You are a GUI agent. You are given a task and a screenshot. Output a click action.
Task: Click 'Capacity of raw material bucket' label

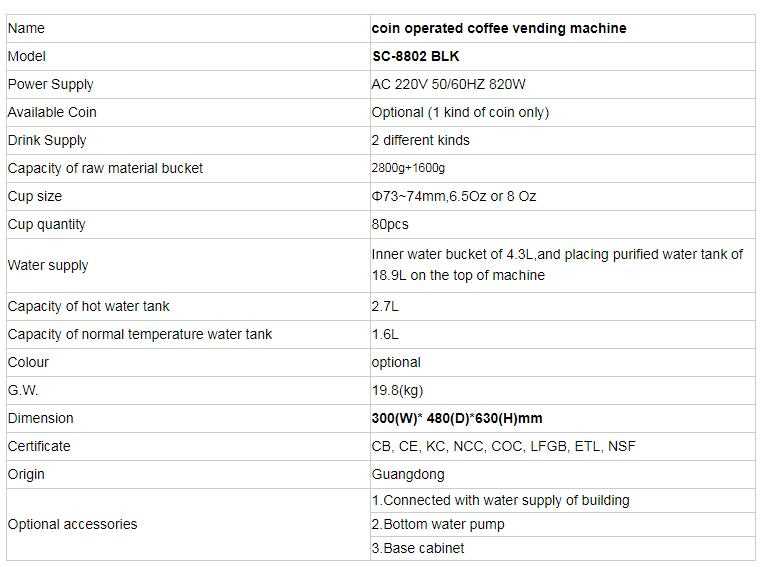[x=105, y=168]
